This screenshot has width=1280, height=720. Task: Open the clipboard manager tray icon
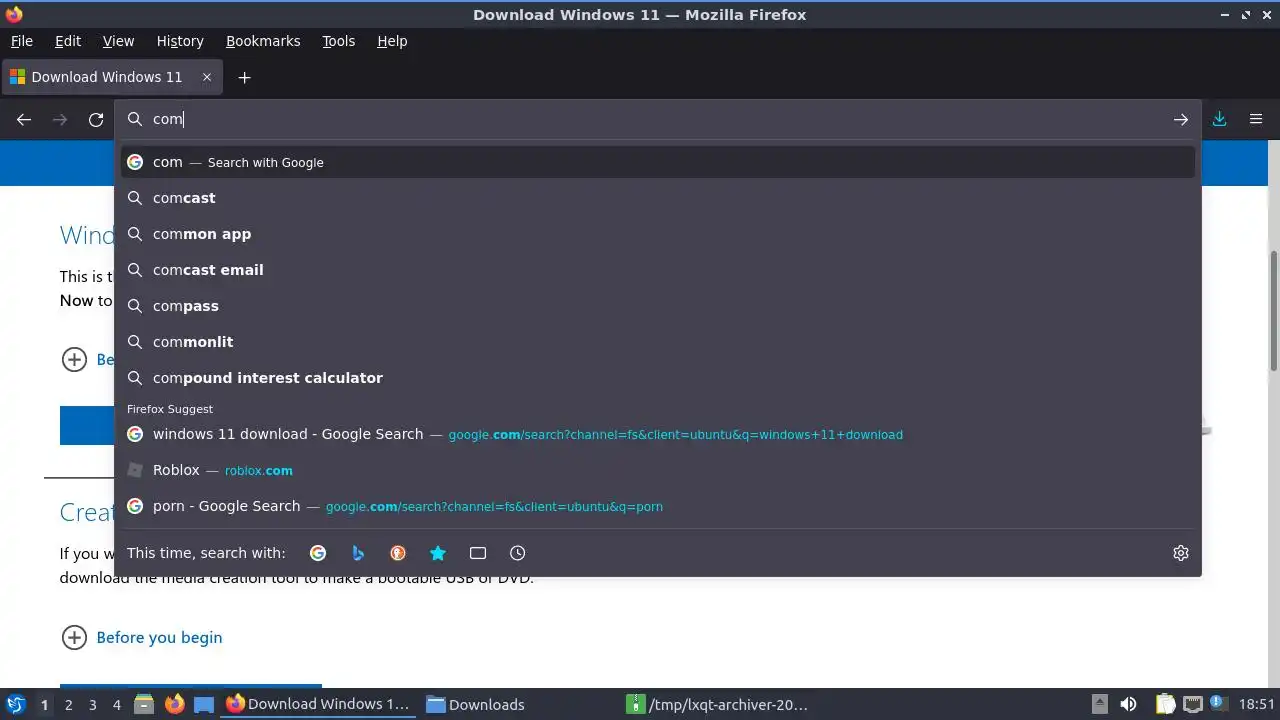(1165, 704)
